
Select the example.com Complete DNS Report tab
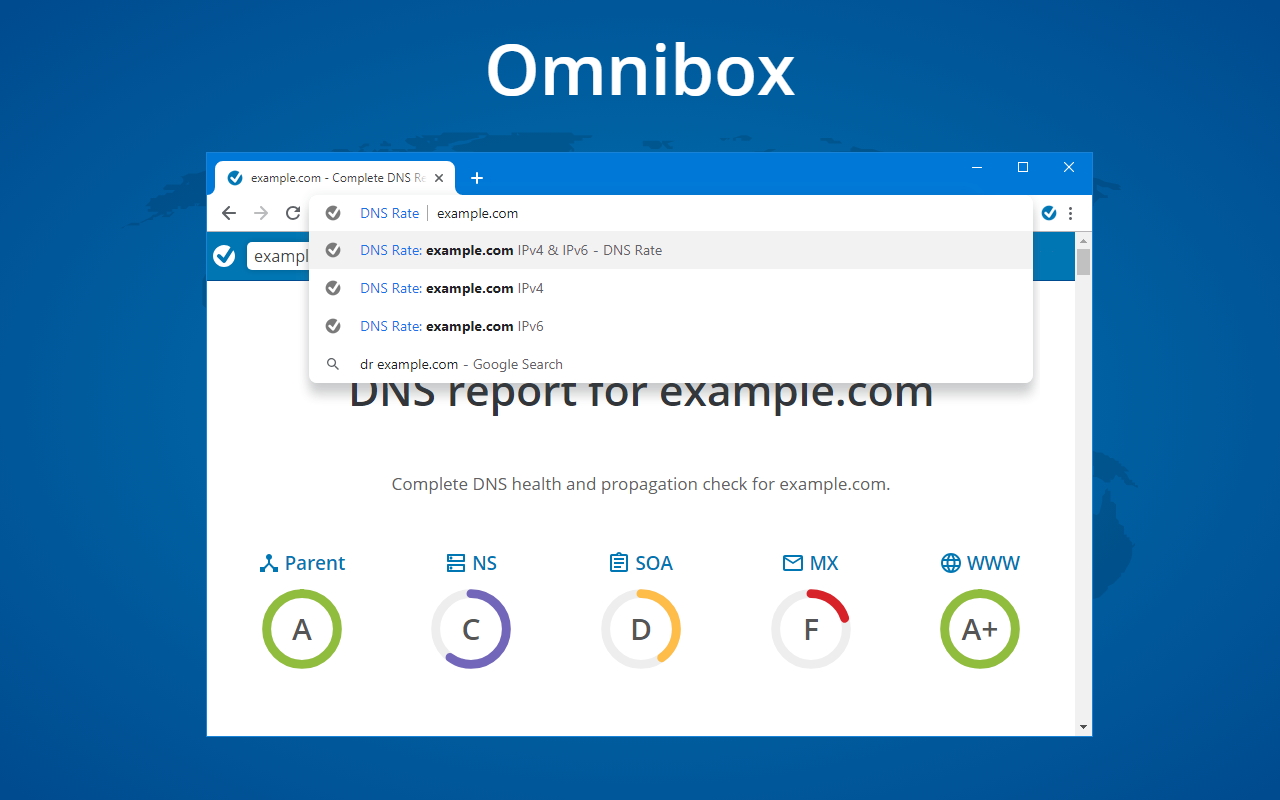335,178
